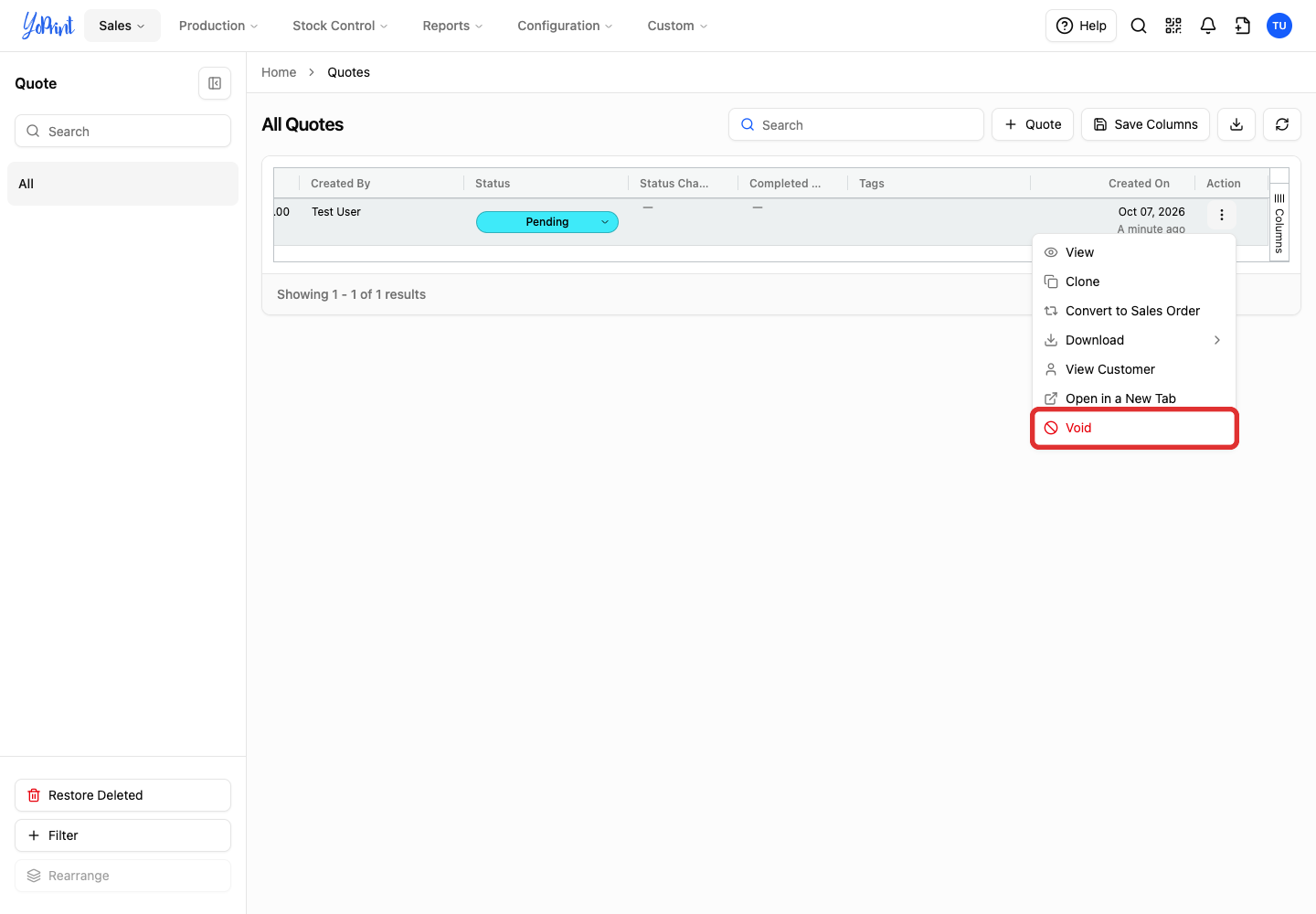Expand the Stock Control menu
The height and width of the screenshot is (914, 1316).
(340, 26)
